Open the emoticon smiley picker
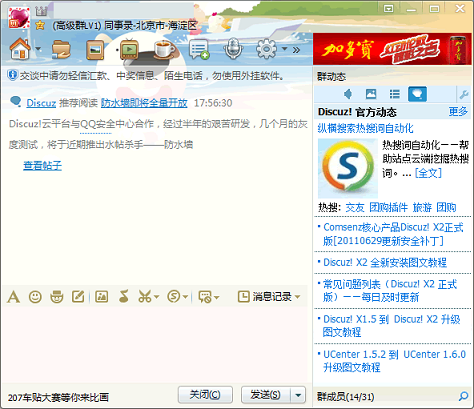Screen dimensions: 474x409 coord(35,296)
